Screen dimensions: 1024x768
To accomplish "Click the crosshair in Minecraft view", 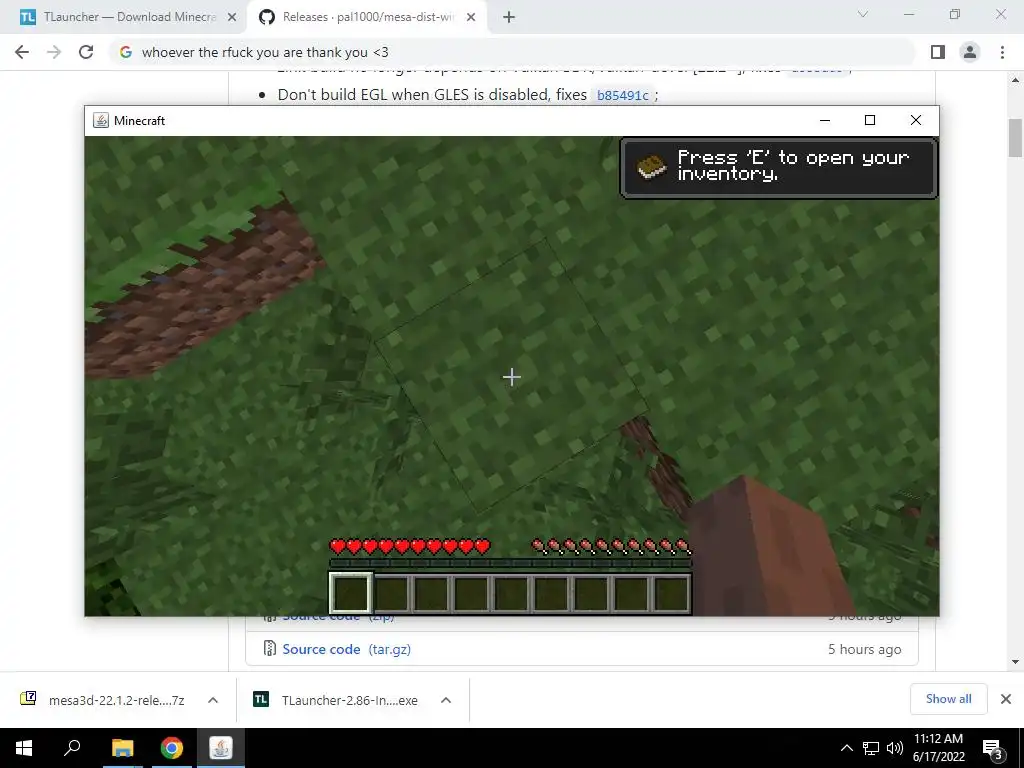I will [x=511, y=377].
